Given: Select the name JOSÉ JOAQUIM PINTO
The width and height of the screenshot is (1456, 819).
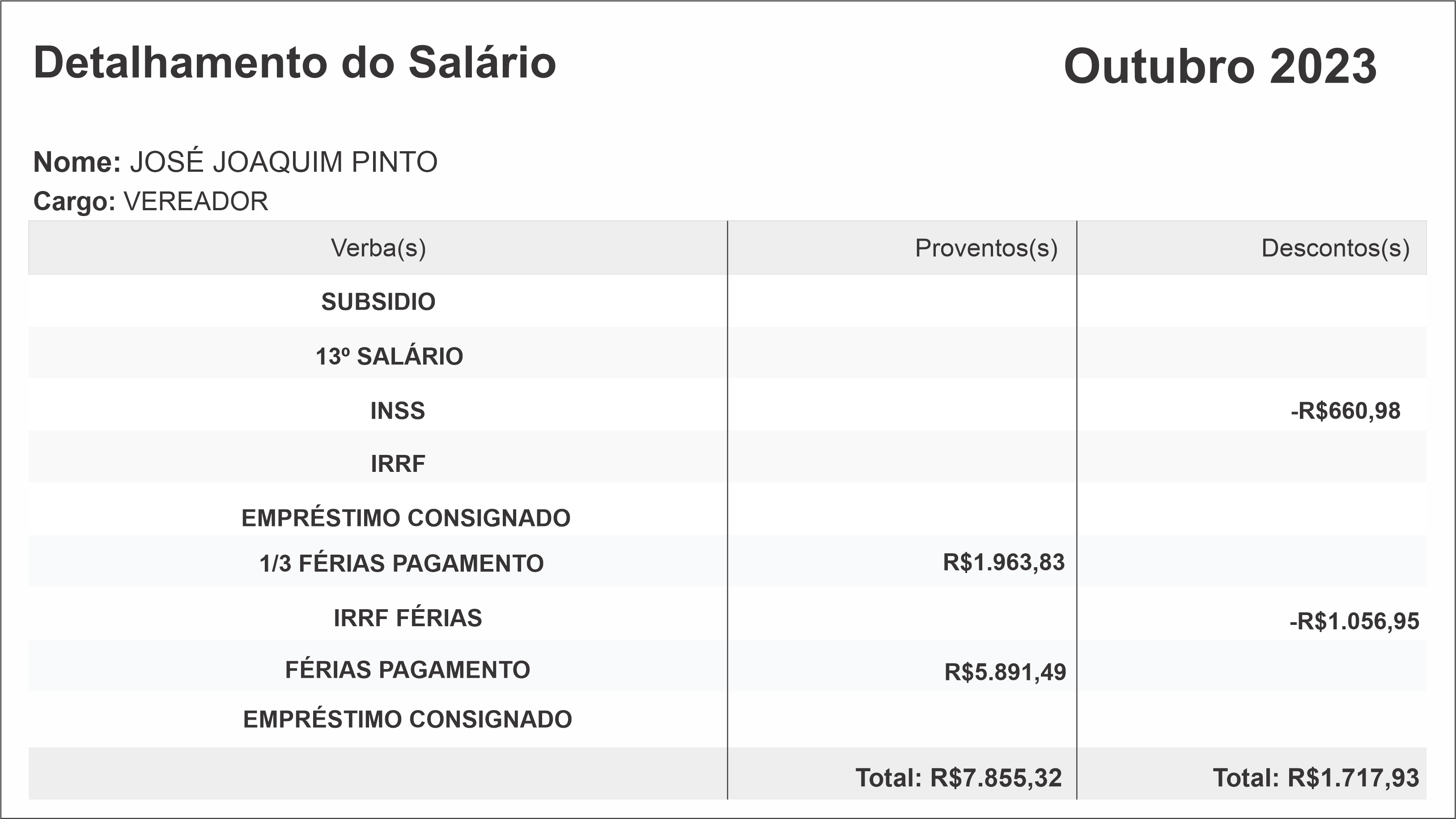Looking at the screenshot, I should tap(283, 162).
